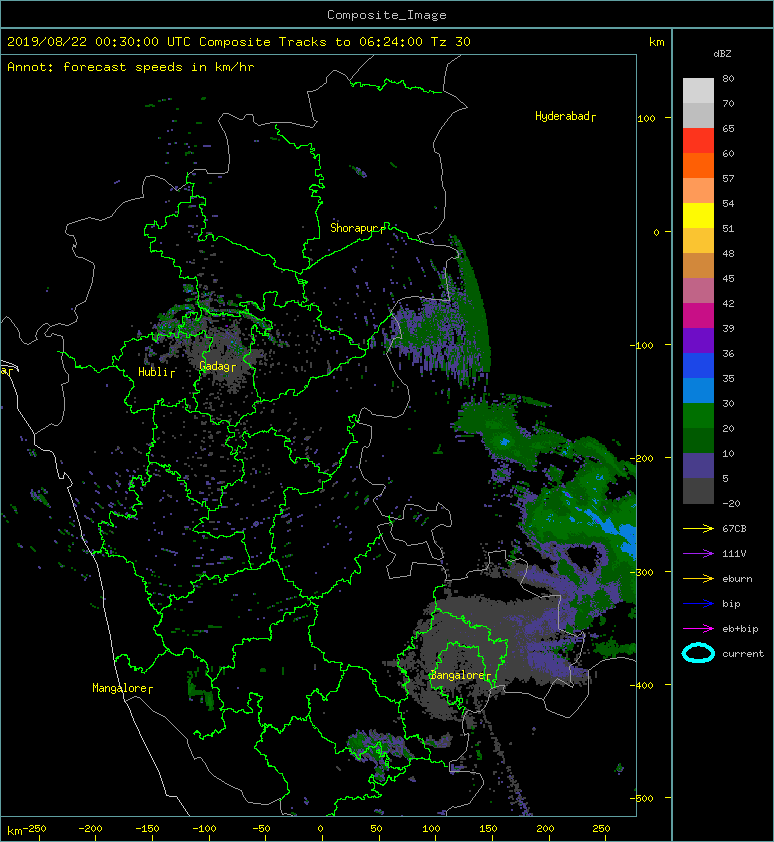
Task: Click the peach swatch between 57 and 54
Action: click(x=698, y=191)
